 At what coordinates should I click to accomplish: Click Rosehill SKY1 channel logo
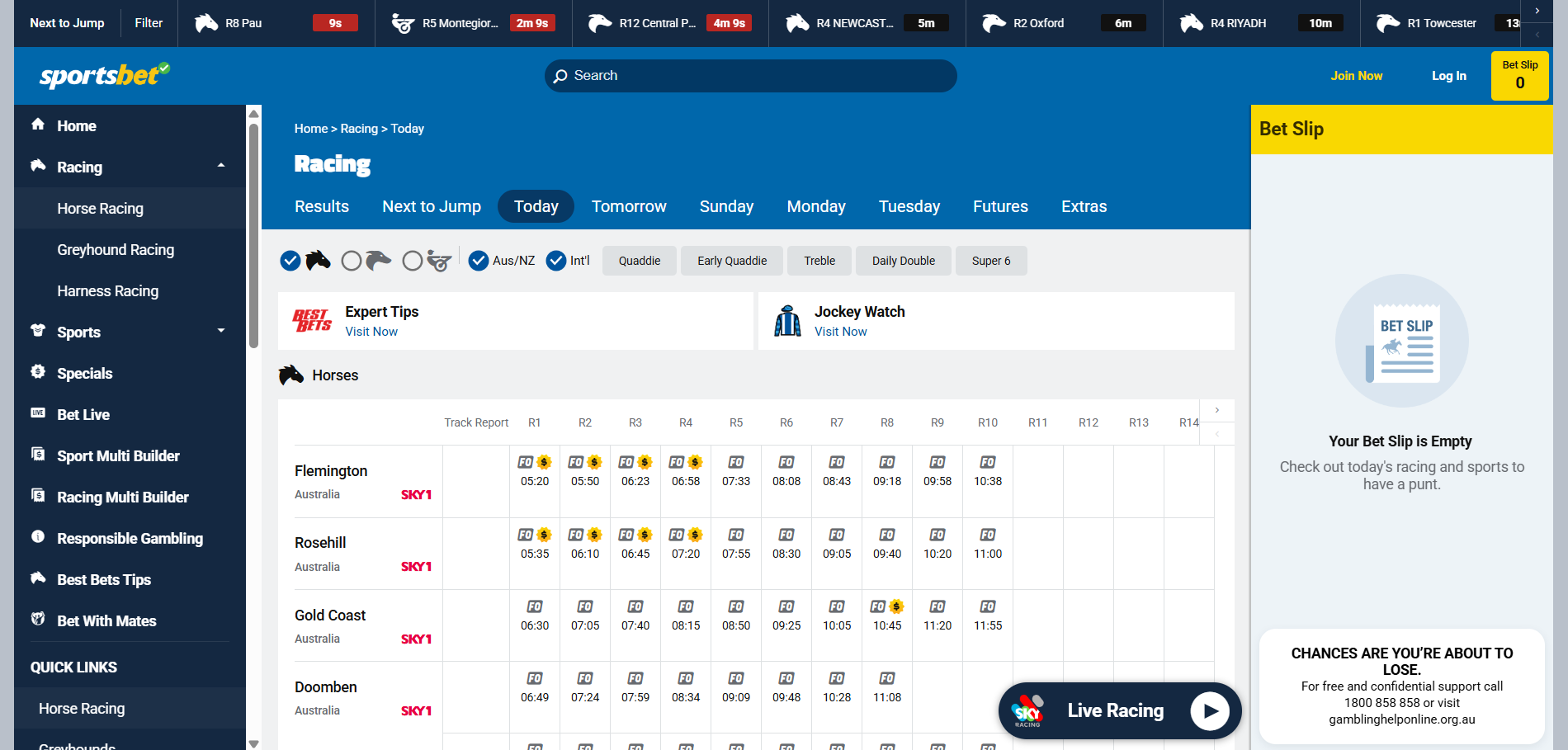417,567
